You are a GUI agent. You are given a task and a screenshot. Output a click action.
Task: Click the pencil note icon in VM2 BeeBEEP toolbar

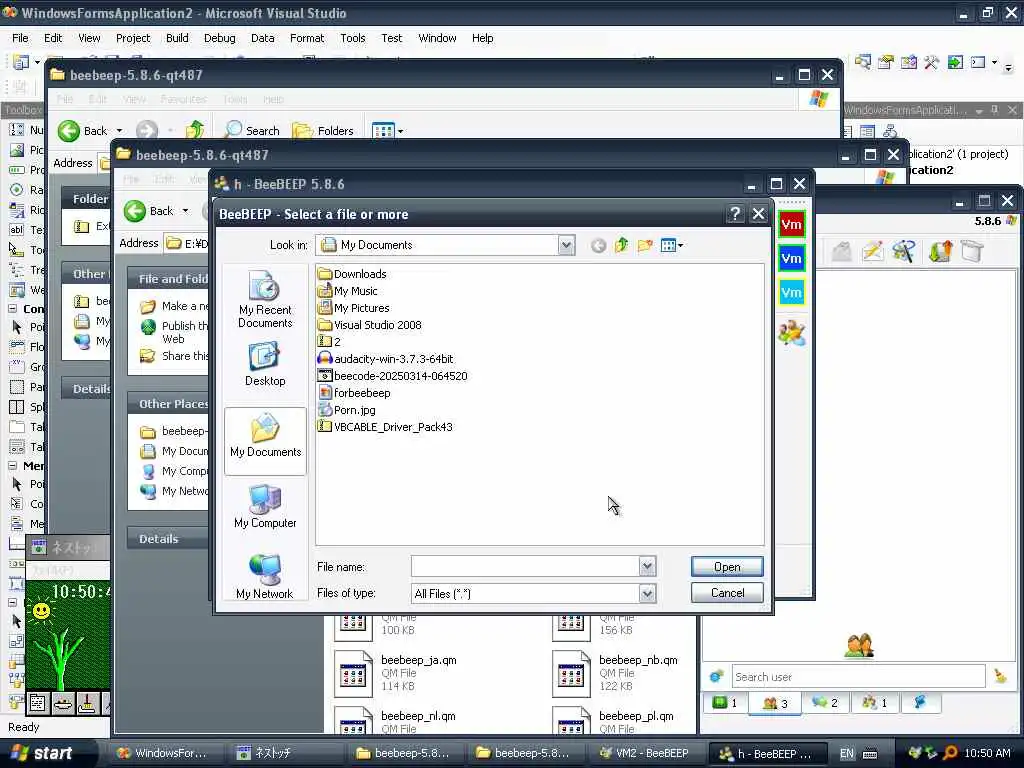pos(872,251)
